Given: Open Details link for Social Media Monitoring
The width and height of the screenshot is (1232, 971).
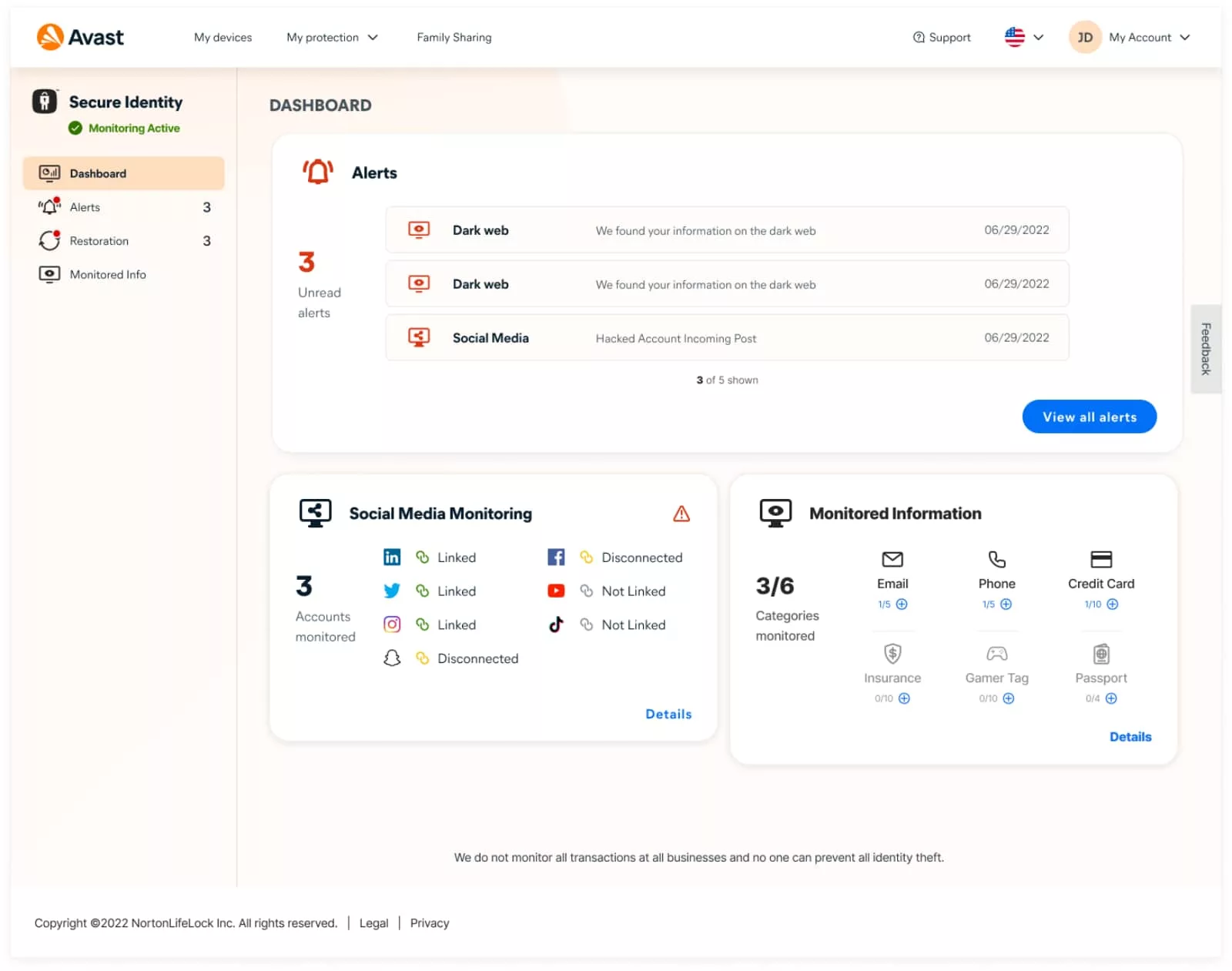Looking at the screenshot, I should (668, 714).
